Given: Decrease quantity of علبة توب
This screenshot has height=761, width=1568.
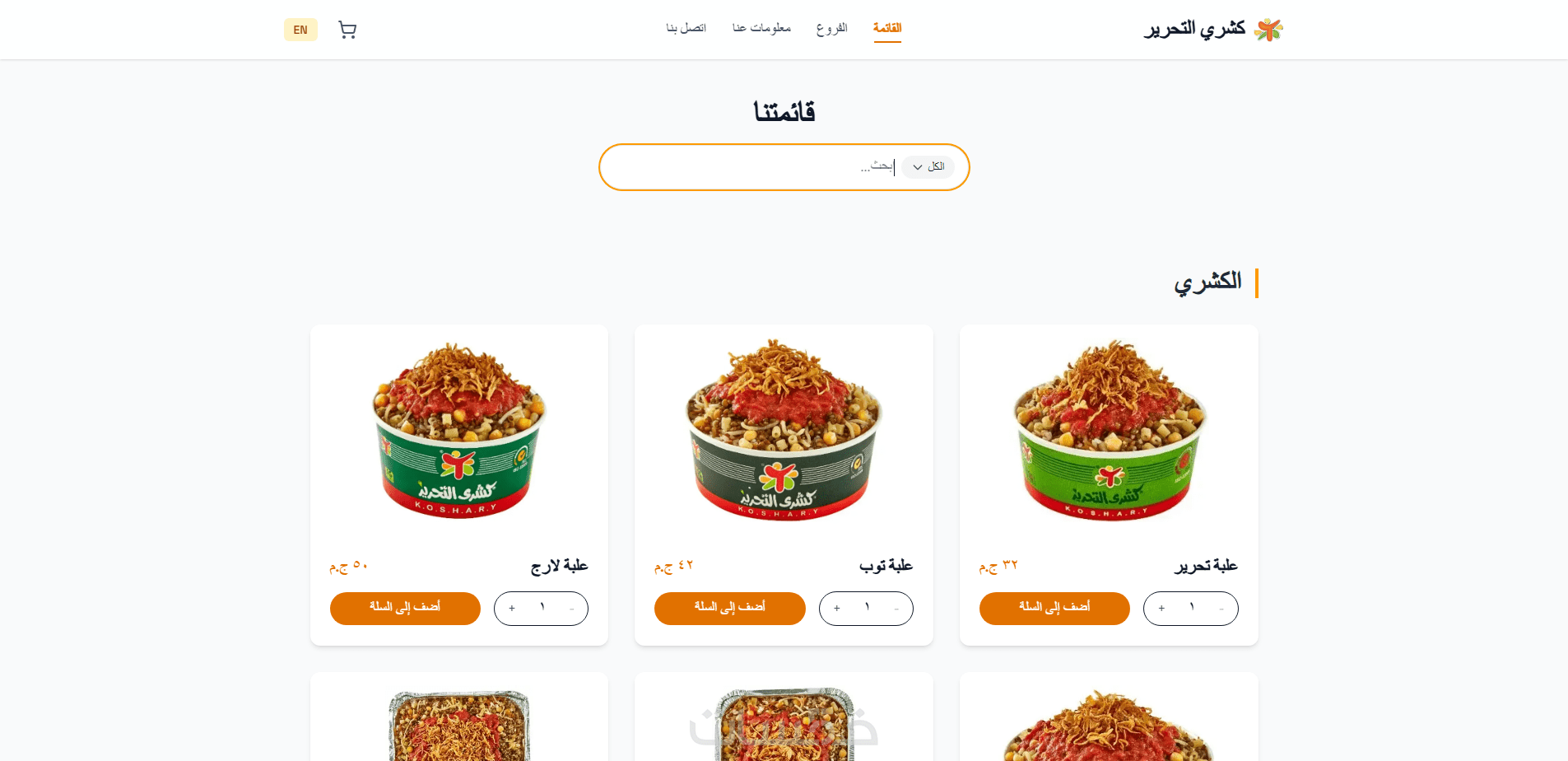Looking at the screenshot, I should (x=896, y=609).
